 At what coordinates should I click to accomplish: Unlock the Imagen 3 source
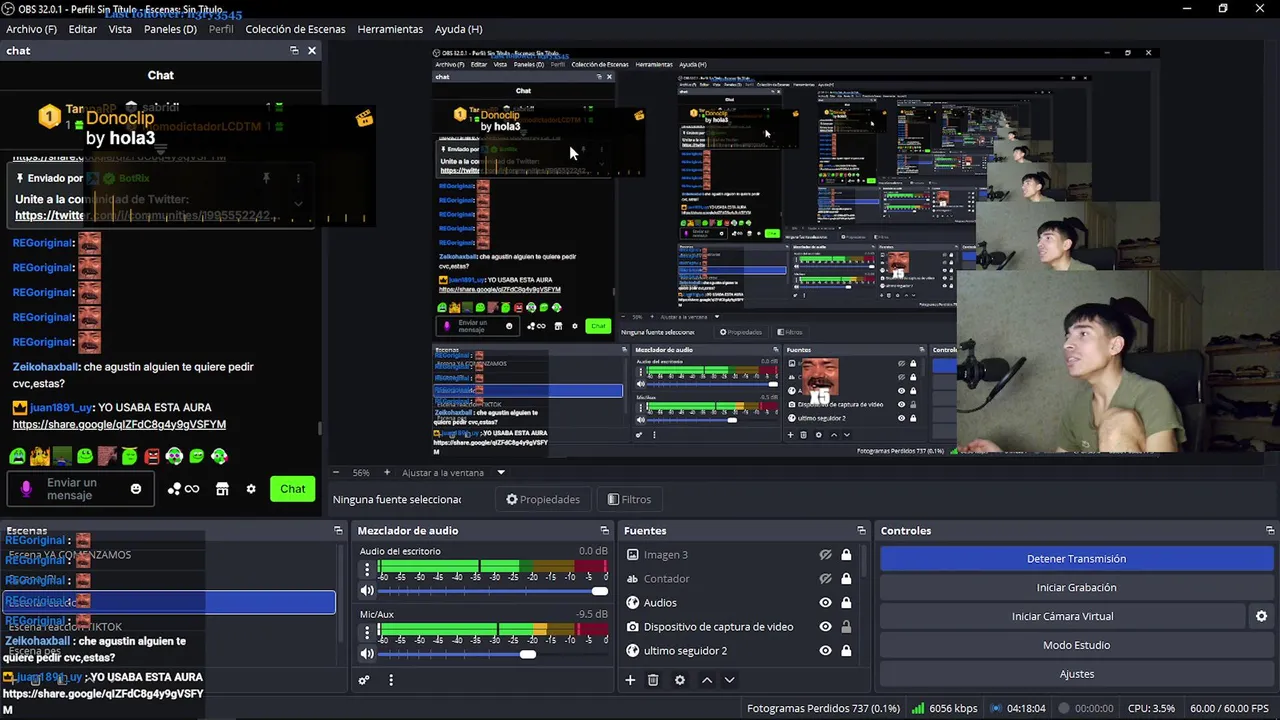(x=846, y=555)
